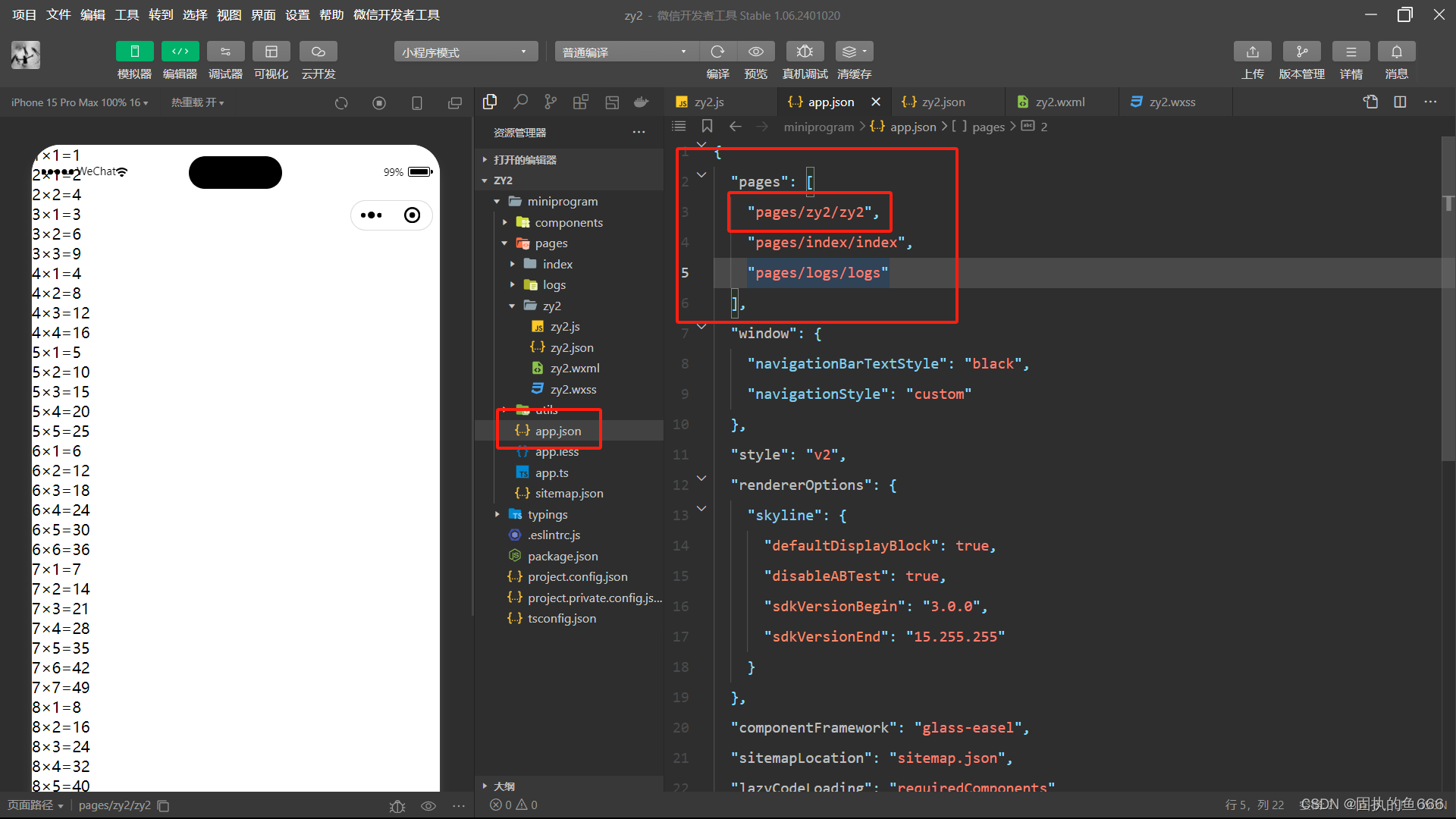1456x819 pixels.
Task: Close the app.json editor tab
Action: click(876, 102)
